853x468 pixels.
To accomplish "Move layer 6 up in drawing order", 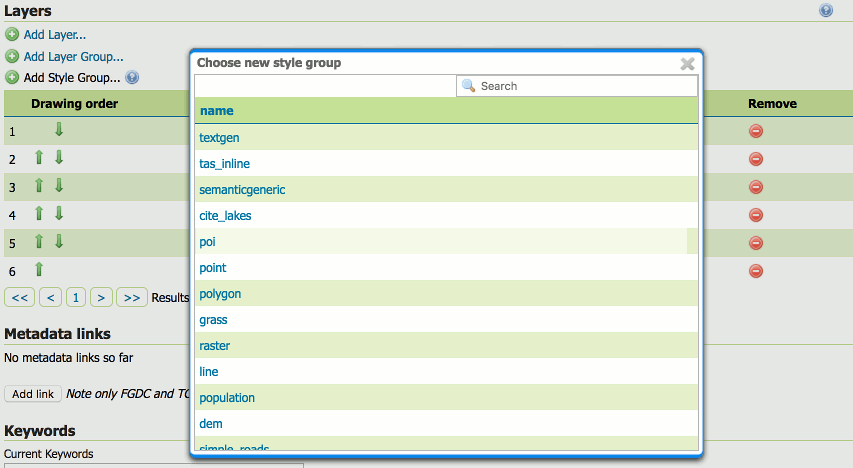I will (39, 269).
